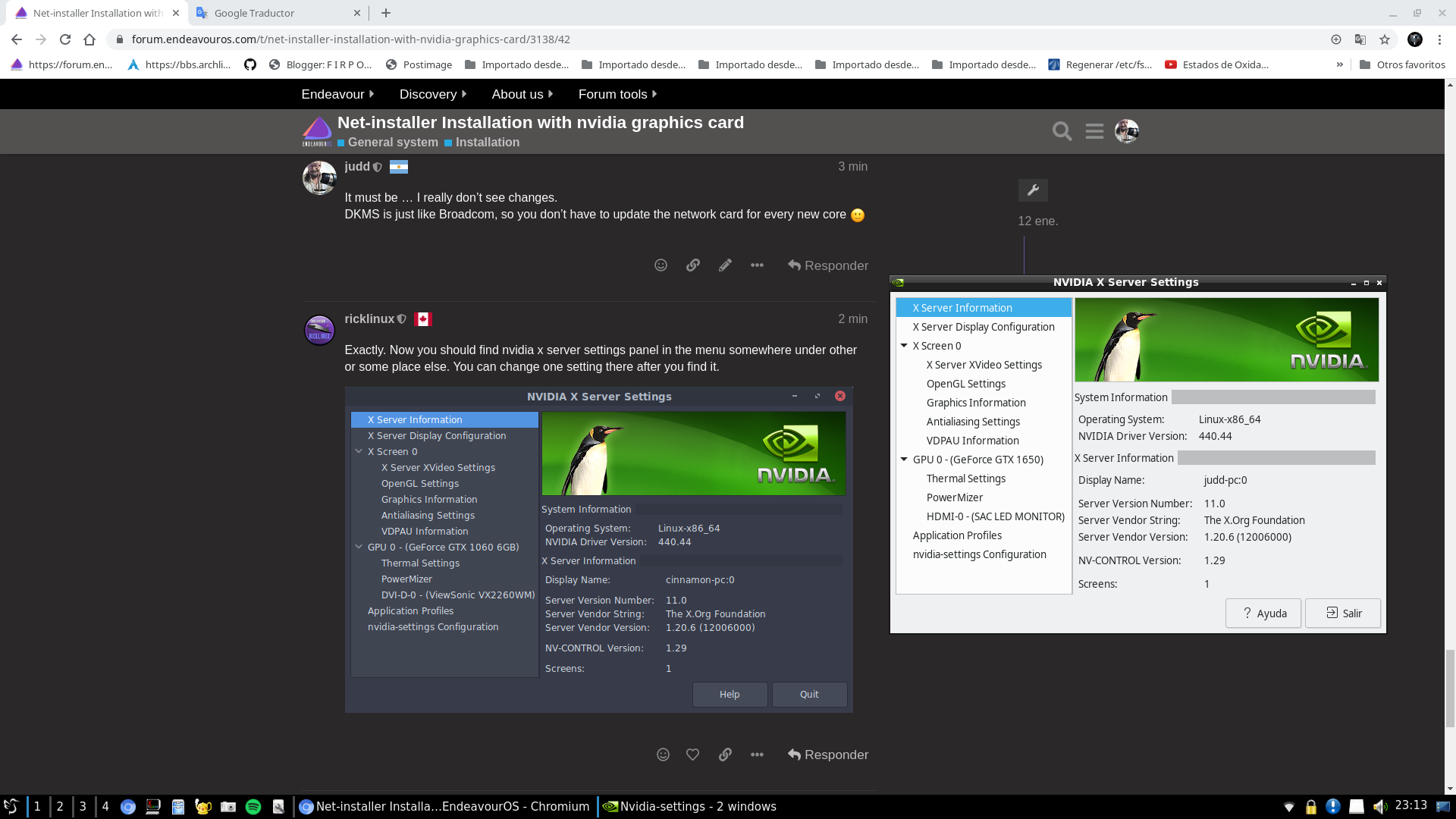1456x819 pixels.
Task: Launch Chromium icon in taskbar launcher
Action: click(128, 807)
